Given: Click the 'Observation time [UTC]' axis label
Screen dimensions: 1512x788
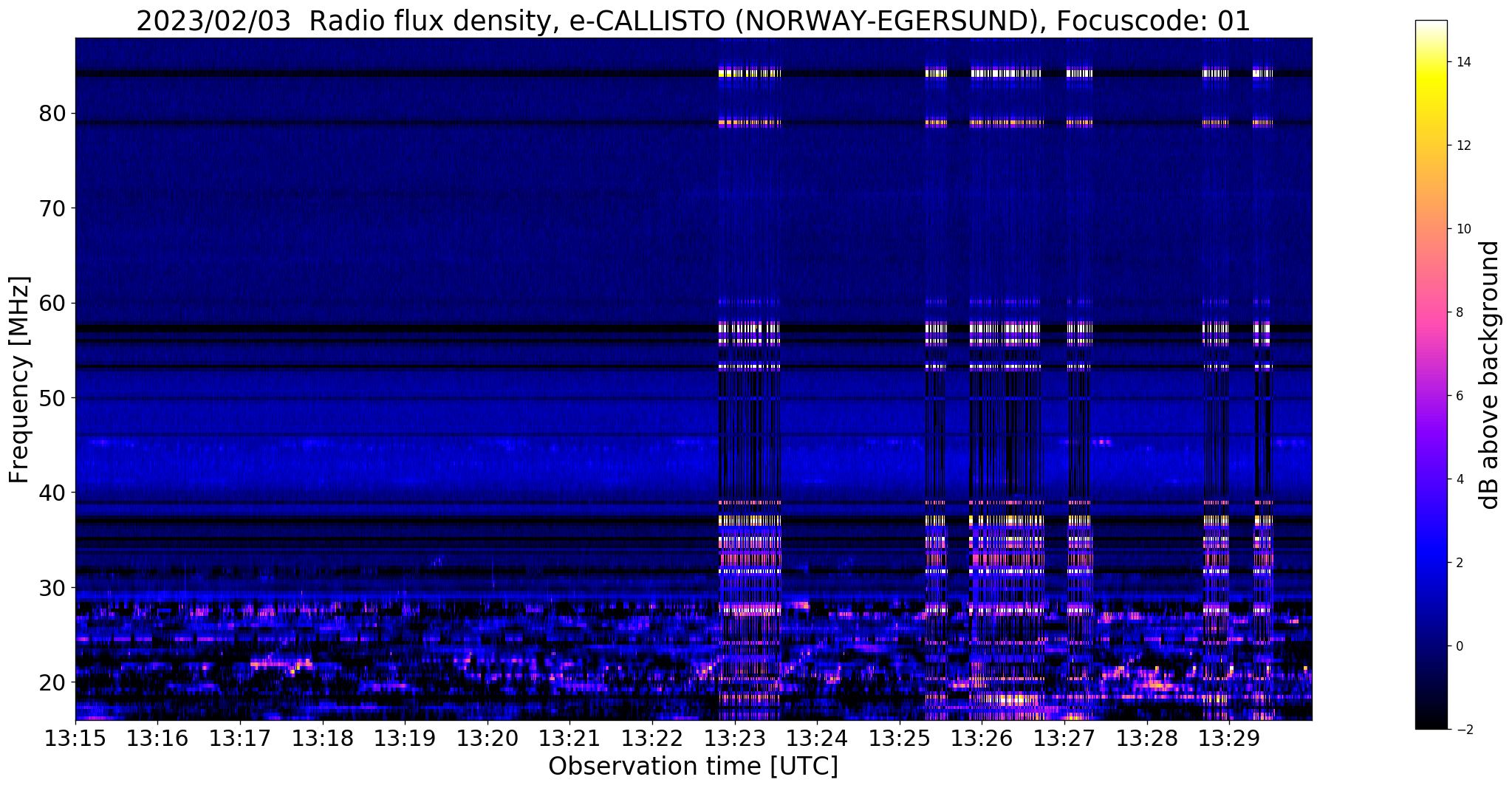Looking at the screenshot, I should (693, 767).
